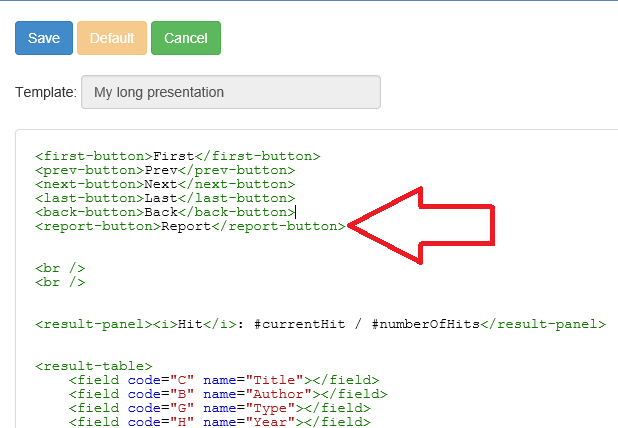Click the result-panel code line
618x428 pixels.
click(320, 324)
